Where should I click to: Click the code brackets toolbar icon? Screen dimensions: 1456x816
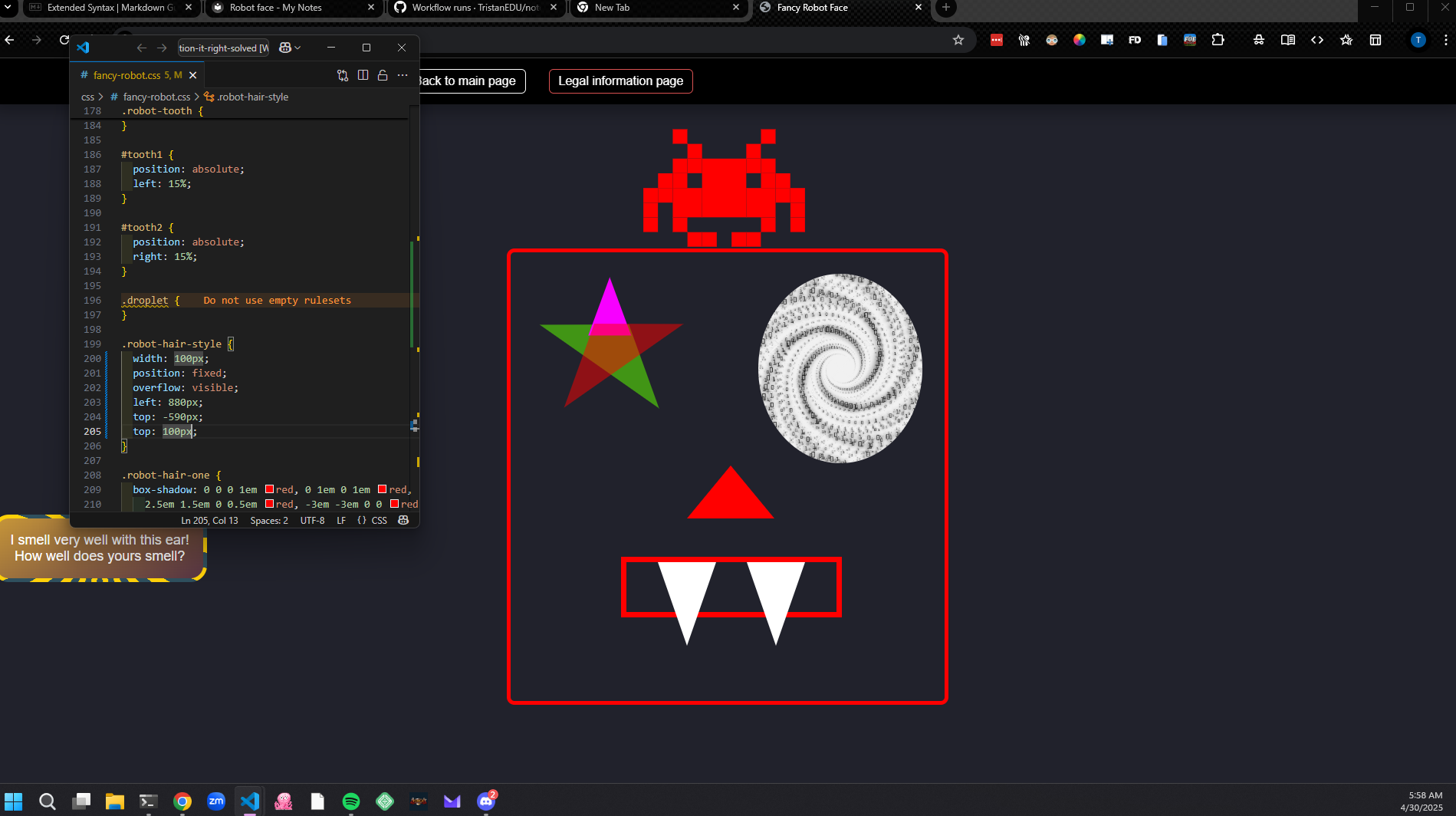1317,40
